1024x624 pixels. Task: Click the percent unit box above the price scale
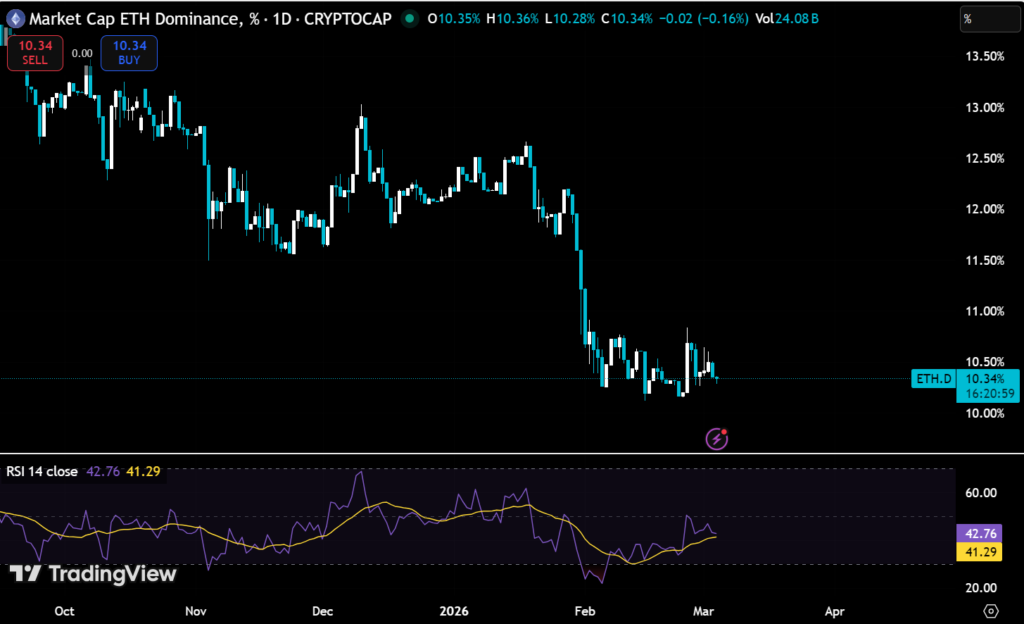pyautogui.click(x=989, y=17)
